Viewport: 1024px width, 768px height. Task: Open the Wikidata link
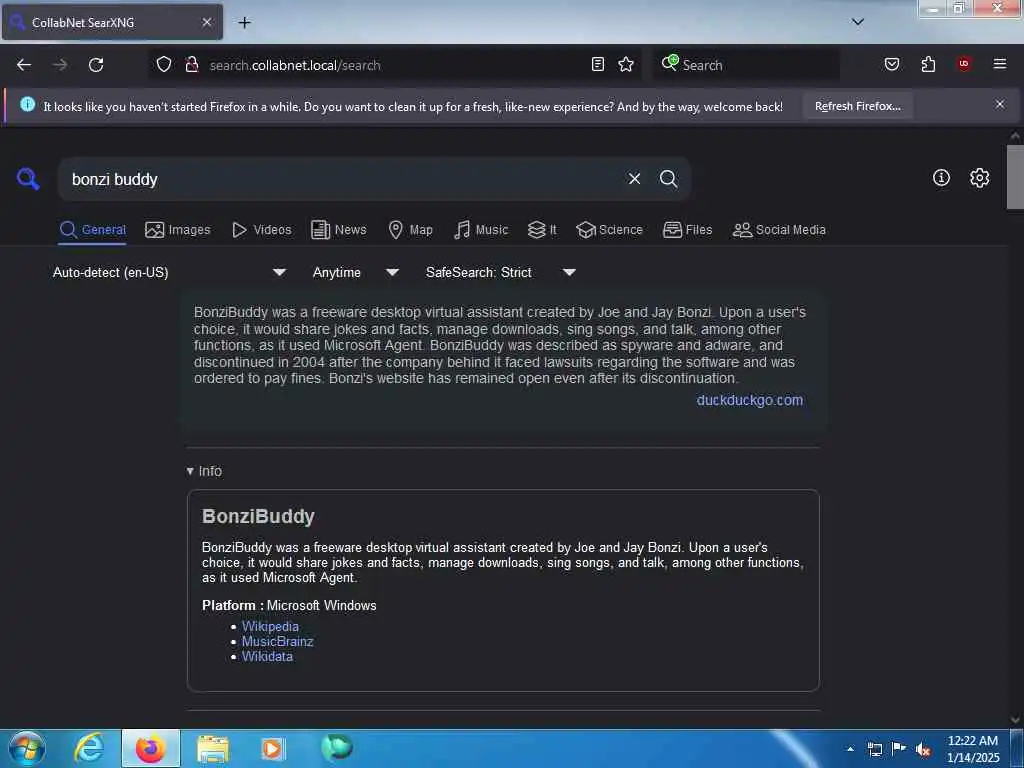[267, 656]
